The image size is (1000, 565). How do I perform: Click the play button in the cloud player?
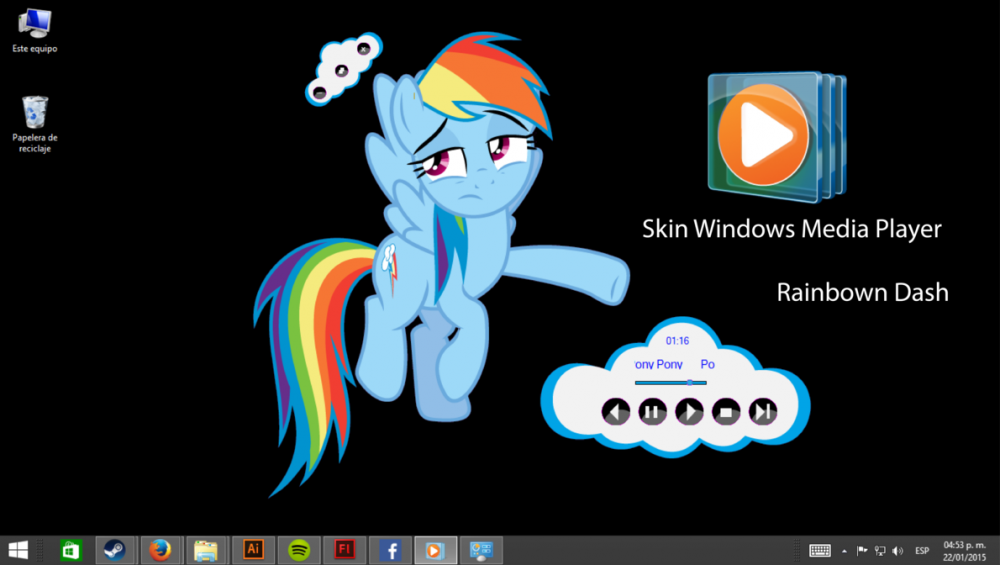click(689, 412)
